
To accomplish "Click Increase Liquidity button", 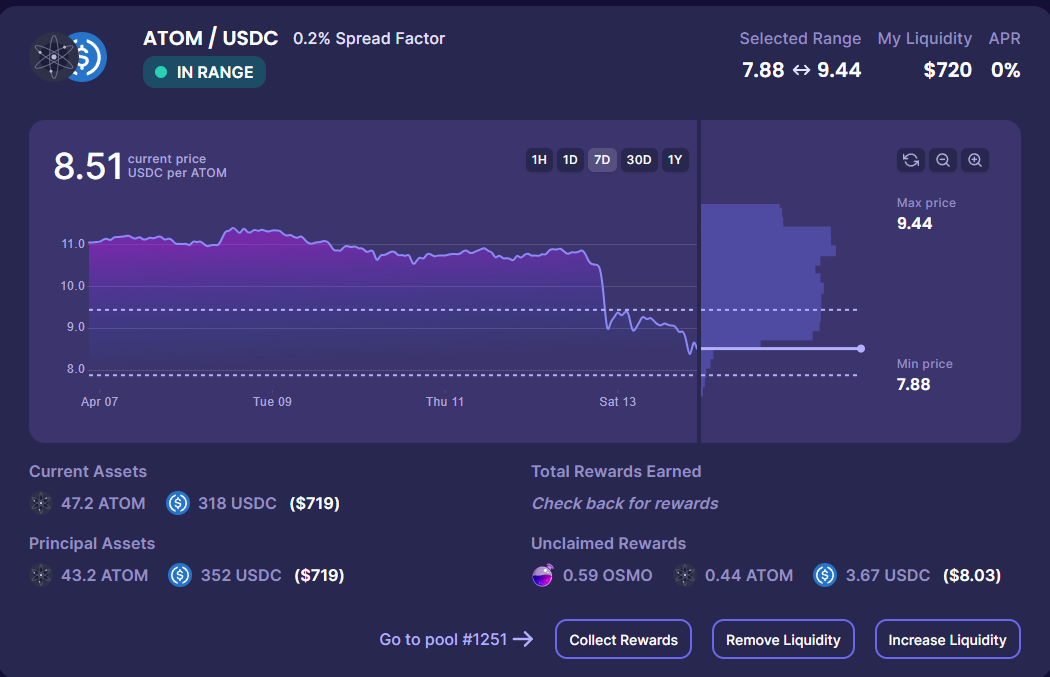I will (x=948, y=640).
